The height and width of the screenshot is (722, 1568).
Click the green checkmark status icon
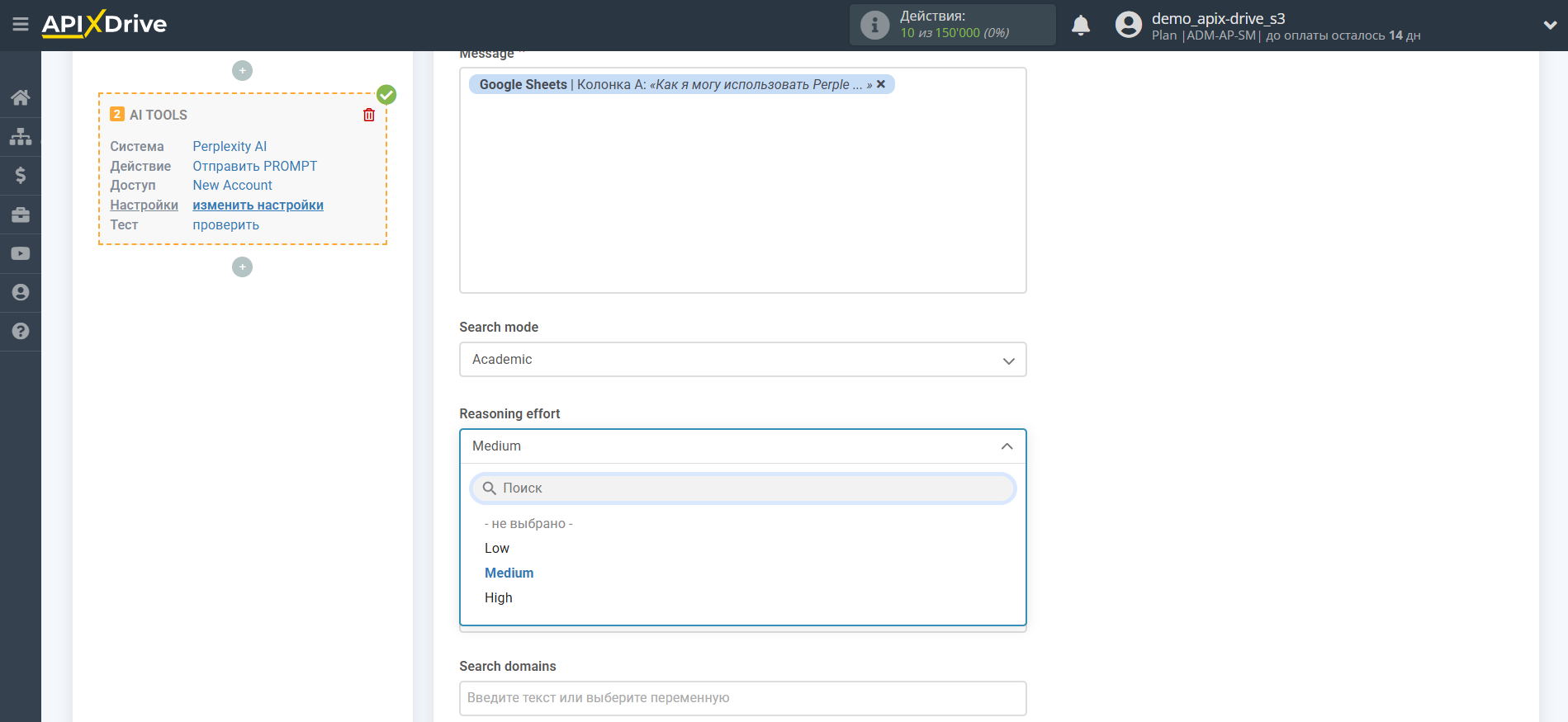click(x=386, y=94)
